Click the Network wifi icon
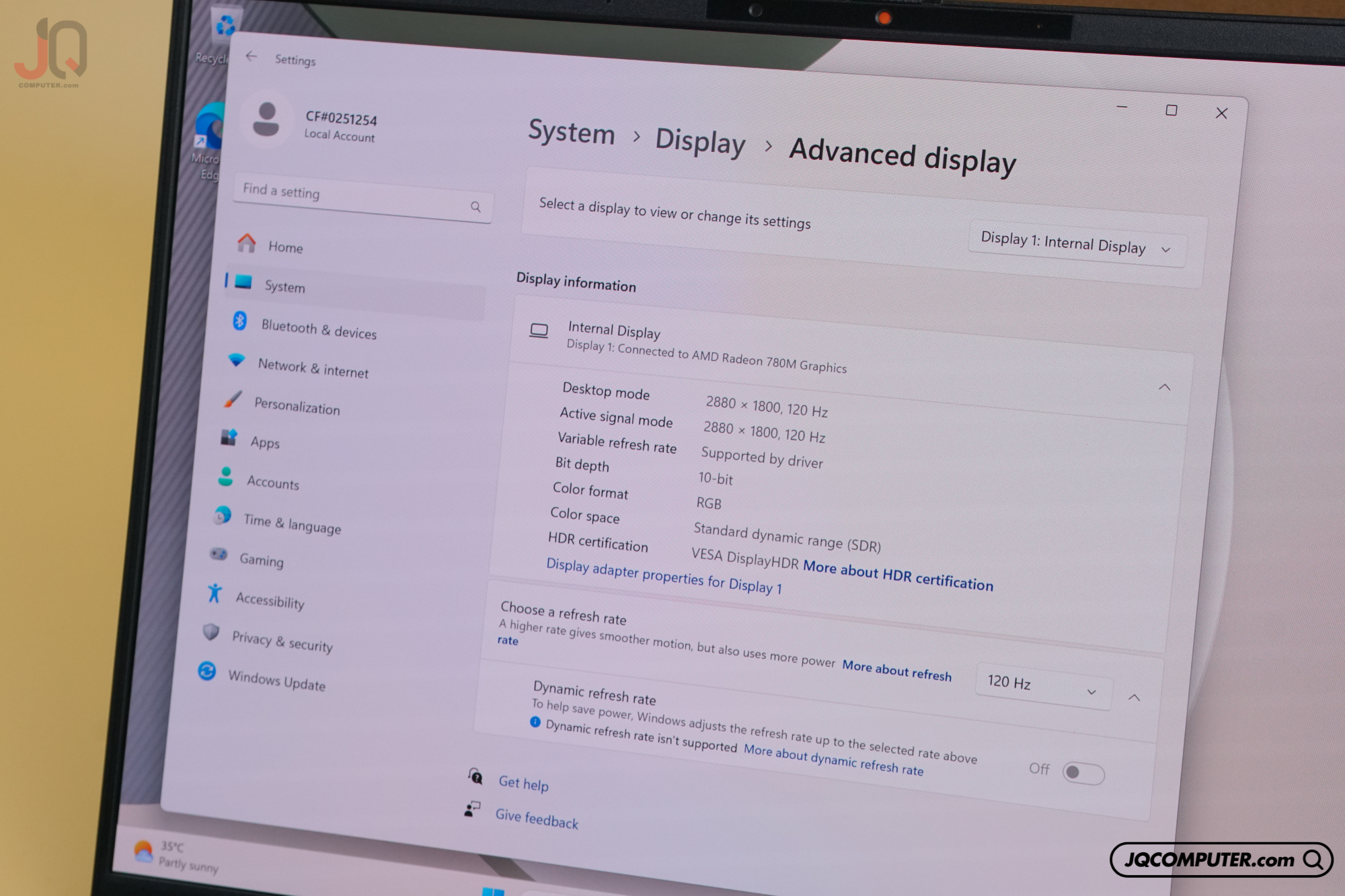Viewport: 1345px width, 896px height. coord(237,360)
